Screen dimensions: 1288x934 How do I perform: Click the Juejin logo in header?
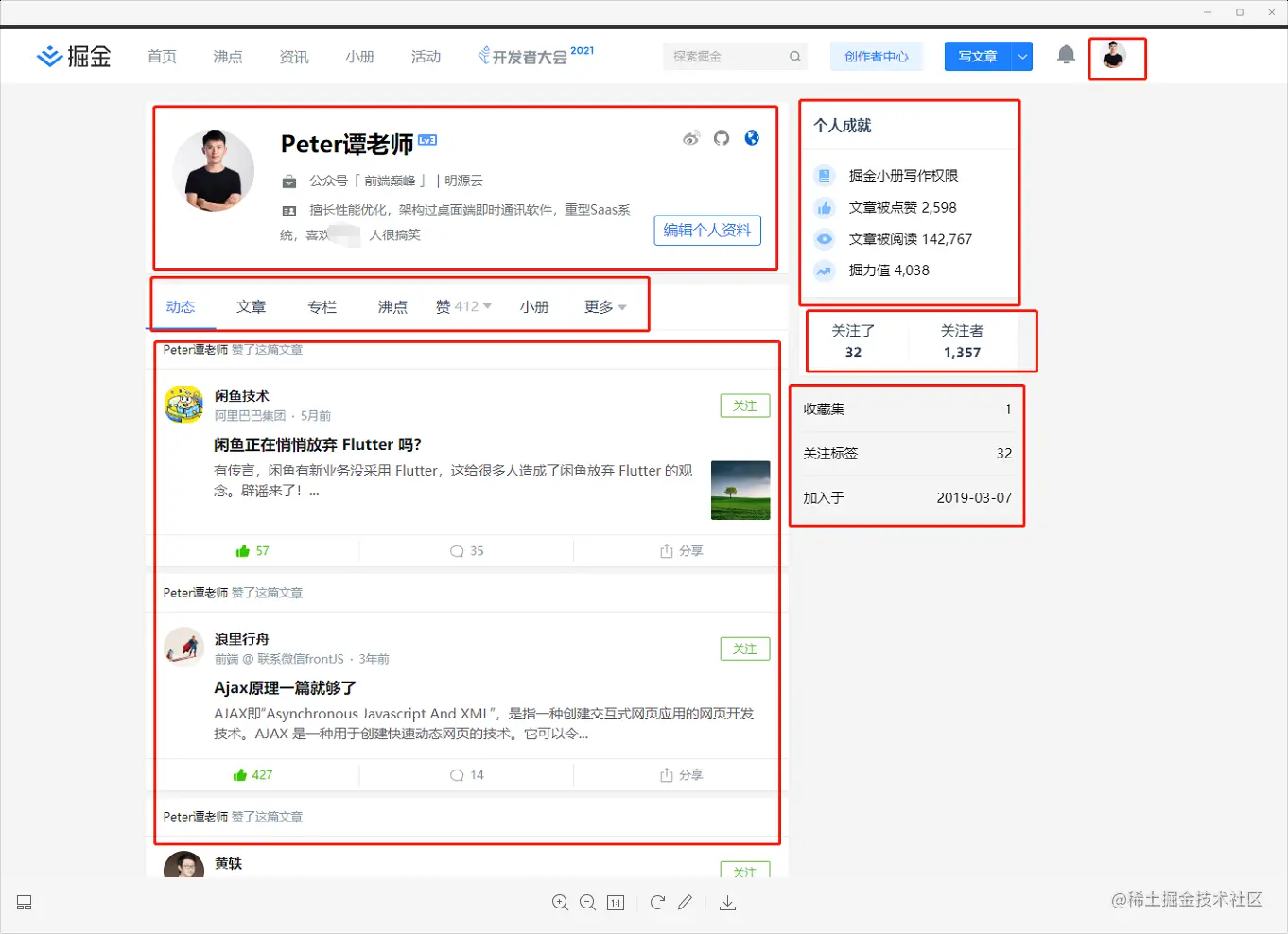74,57
